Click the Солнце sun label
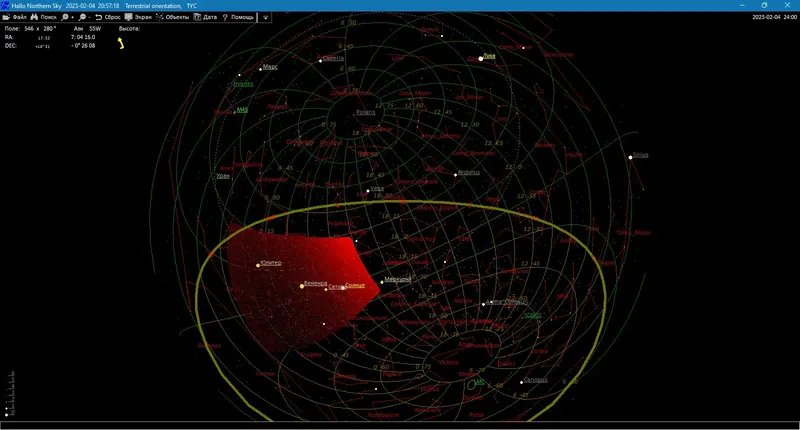Viewport: 800px width, 430px height. tap(355, 285)
